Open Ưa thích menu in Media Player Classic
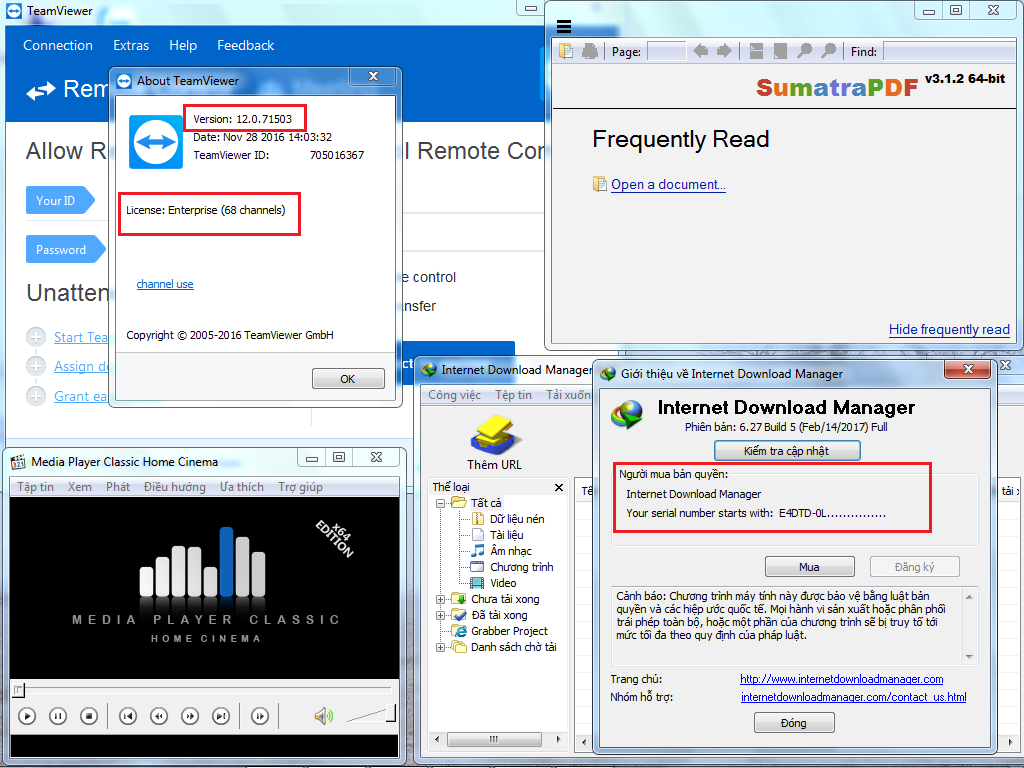 click(x=242, y=487)
